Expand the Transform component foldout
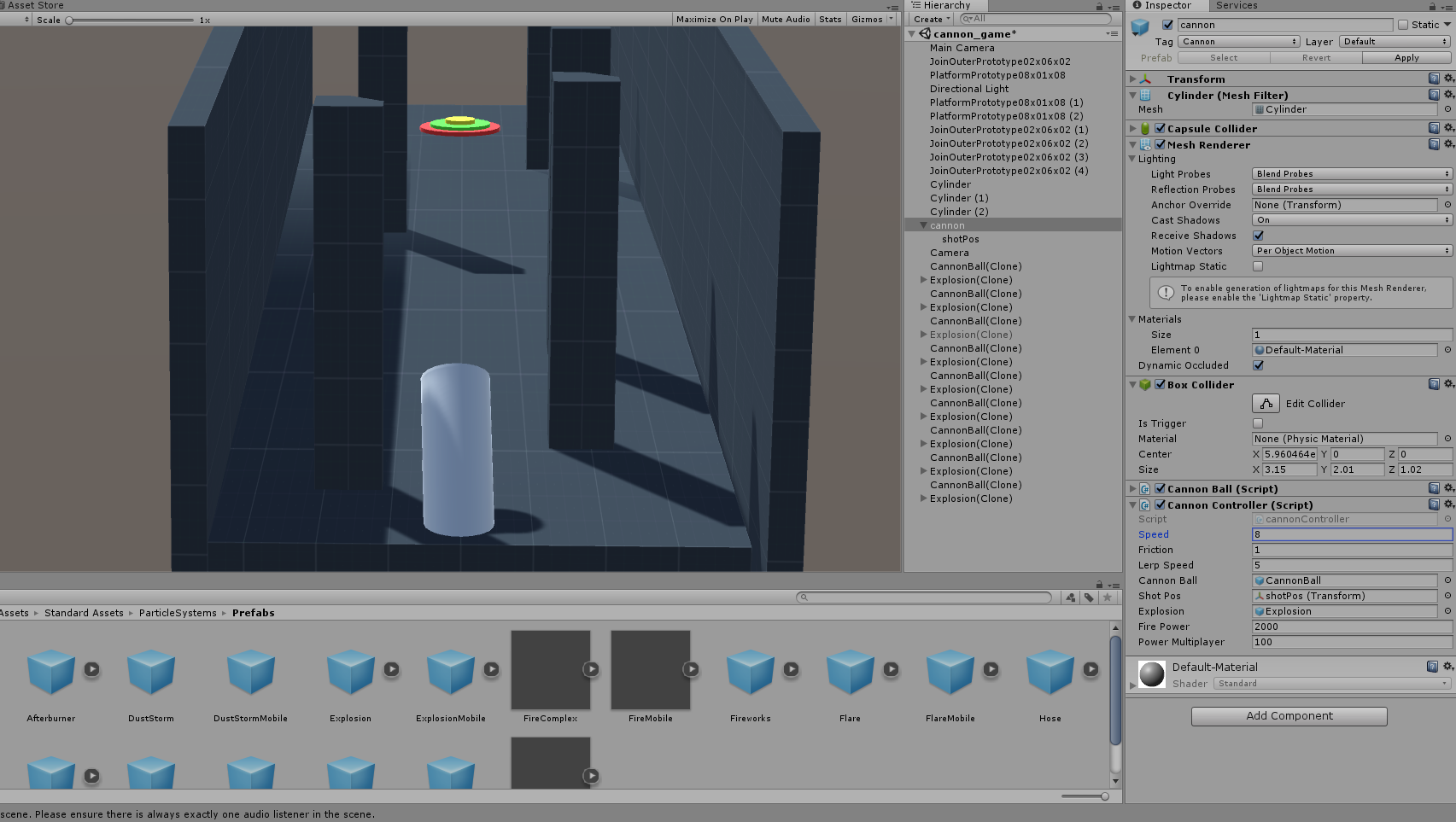Image resolution: width=1456 pixels, height=822 pixels. coord(1133,79)
